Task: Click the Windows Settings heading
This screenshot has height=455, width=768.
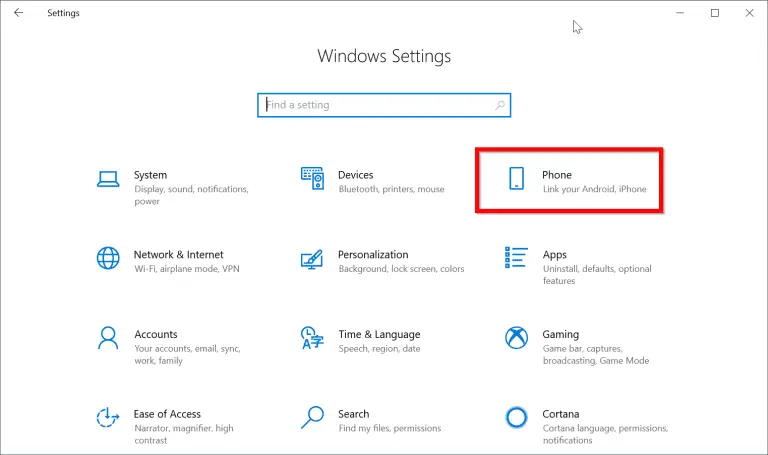Action: point(384,56)
